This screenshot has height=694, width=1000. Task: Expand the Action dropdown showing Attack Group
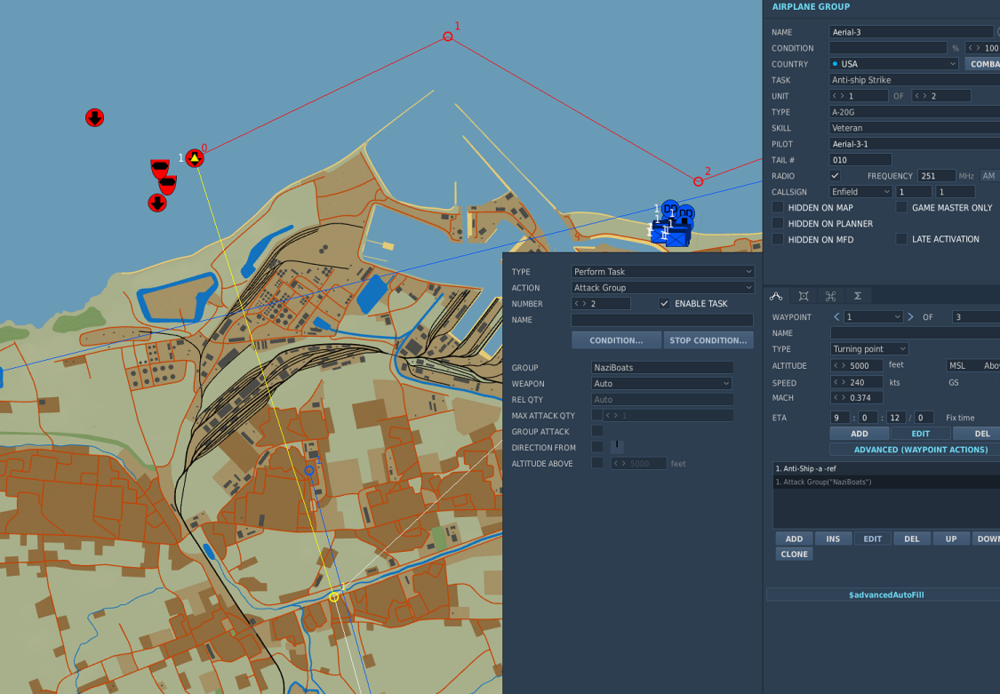[662, 288]
